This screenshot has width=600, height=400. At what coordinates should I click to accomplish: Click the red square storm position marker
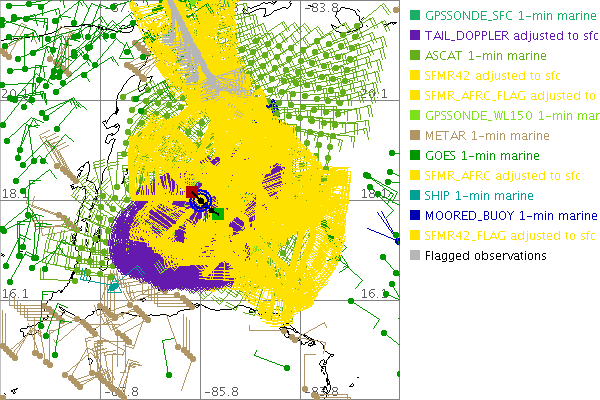pyautogui.click(x=193, y=191)
